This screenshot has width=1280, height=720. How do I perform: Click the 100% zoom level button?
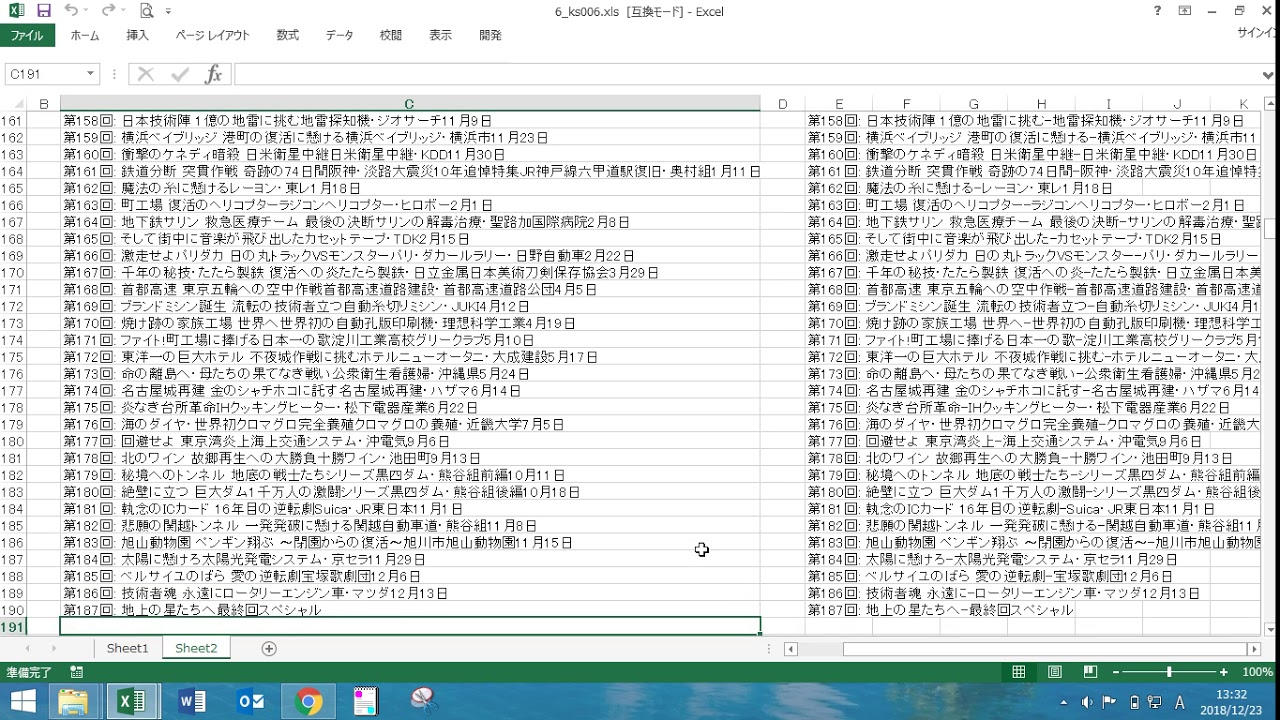(1257, 672)
